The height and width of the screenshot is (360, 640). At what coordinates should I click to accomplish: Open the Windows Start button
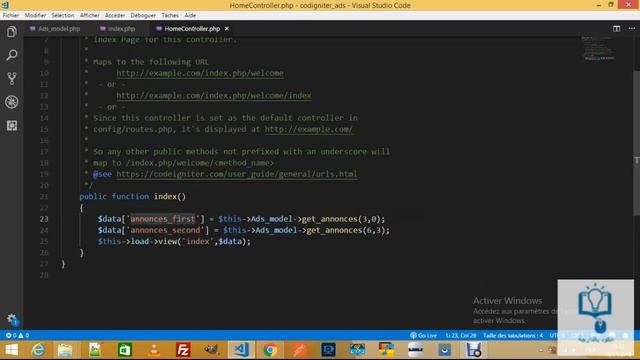coord(11,350)
